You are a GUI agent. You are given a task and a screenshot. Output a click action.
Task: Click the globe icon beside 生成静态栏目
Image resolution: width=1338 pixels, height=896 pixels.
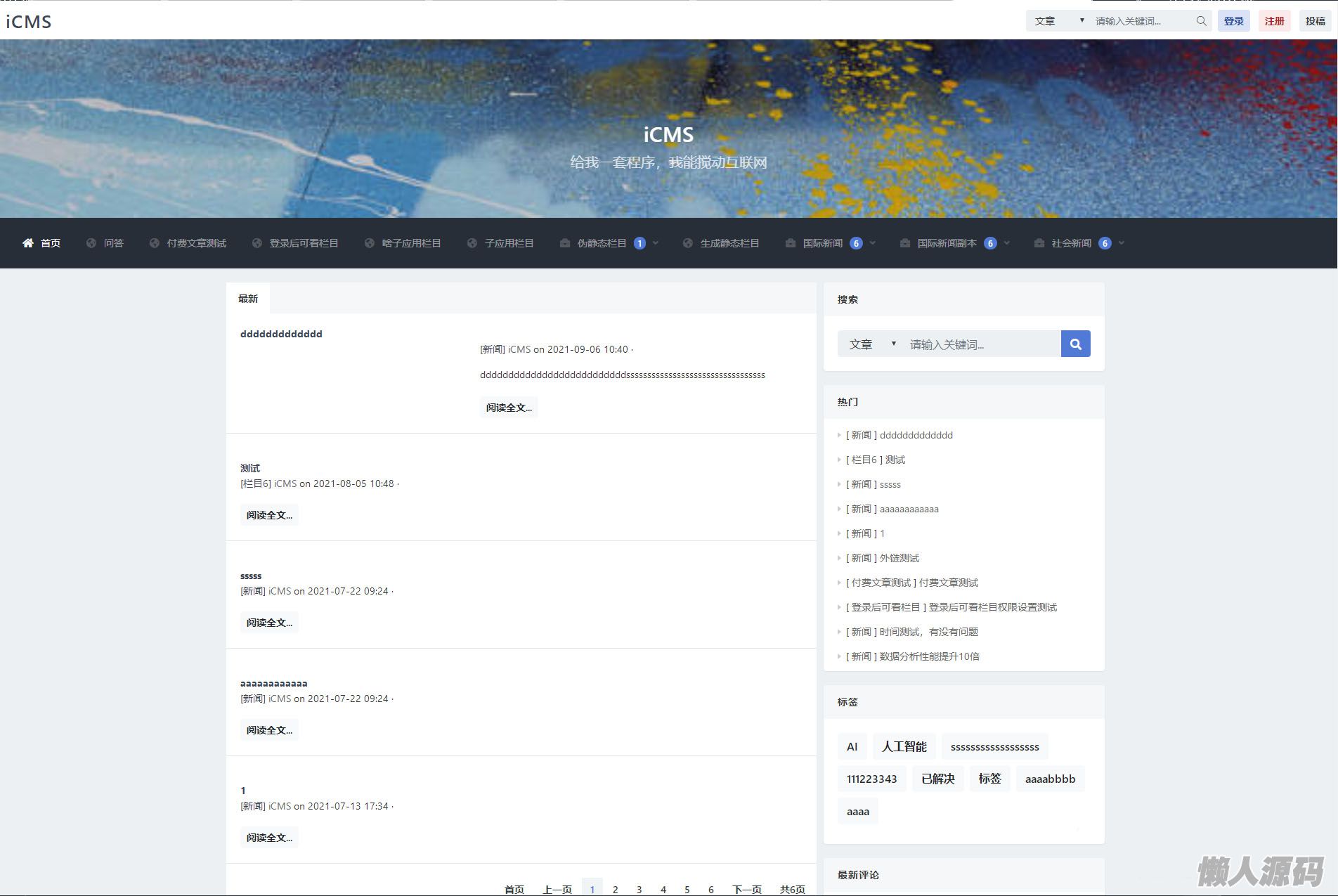pyautogui.click(x=688, y=243)
